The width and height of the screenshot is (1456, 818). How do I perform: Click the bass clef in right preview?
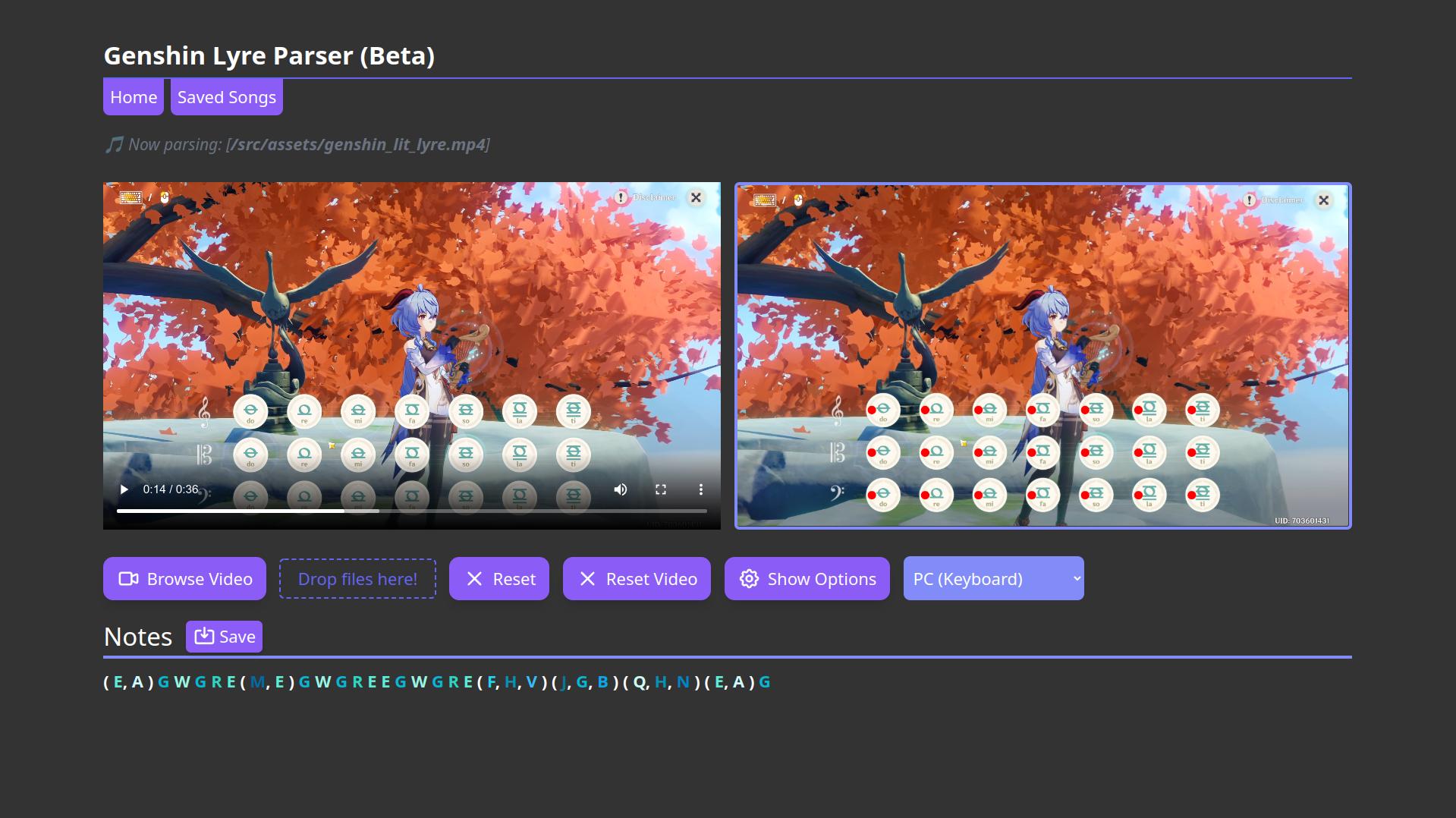(x=837, y=494)
